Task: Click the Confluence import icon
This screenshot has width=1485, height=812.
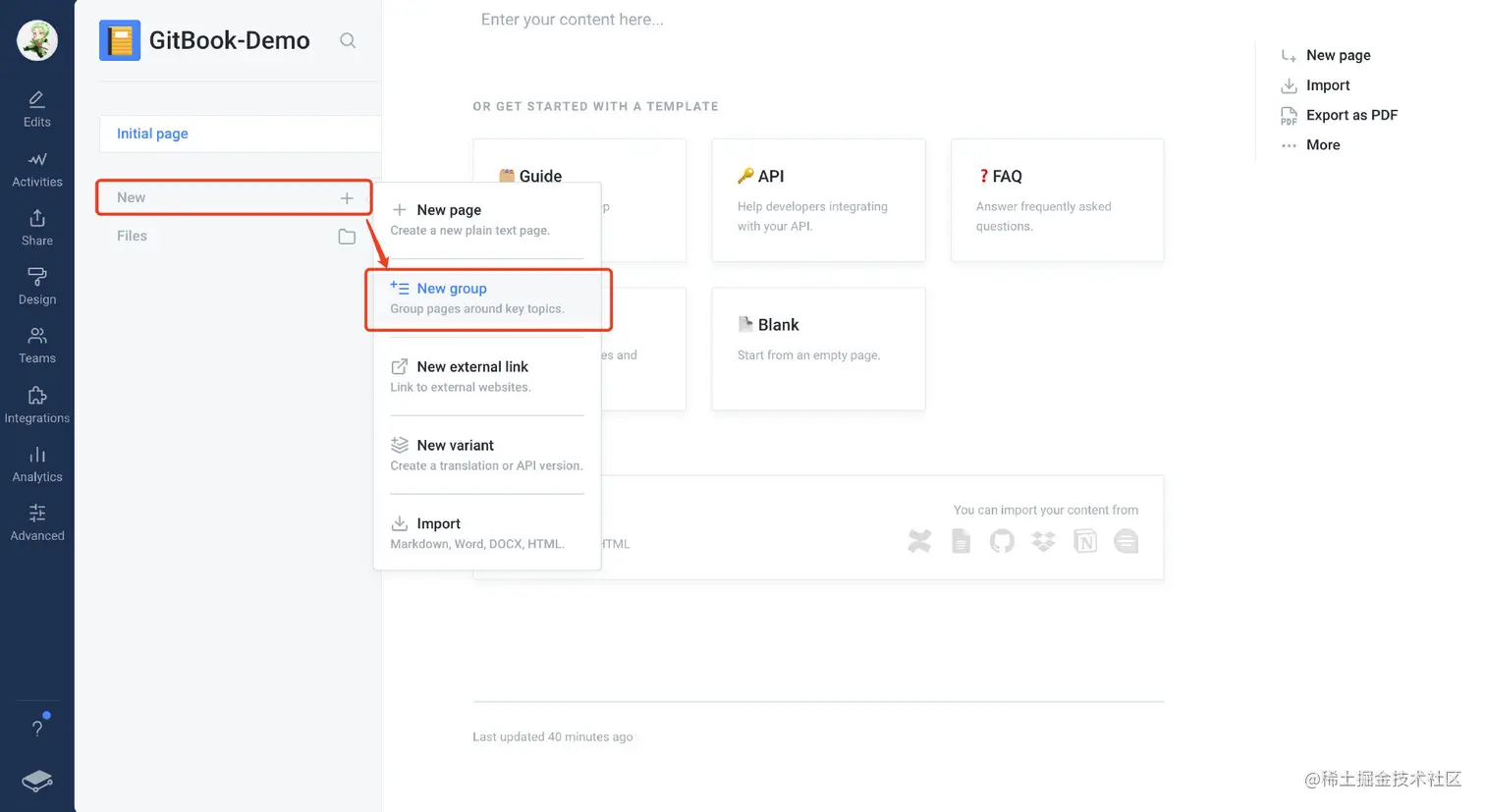Action: click(x=919, y=541)
